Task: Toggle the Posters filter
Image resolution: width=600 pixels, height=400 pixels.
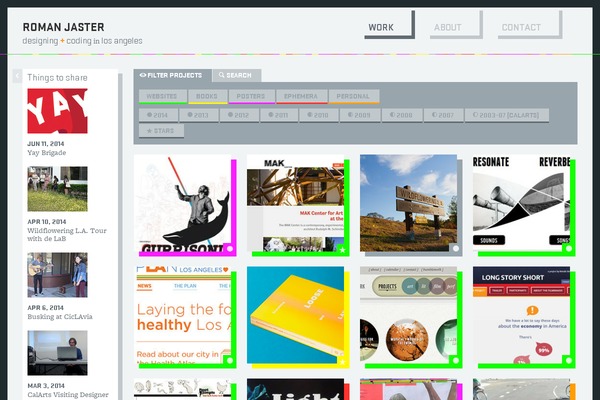Action: point(251,96)
